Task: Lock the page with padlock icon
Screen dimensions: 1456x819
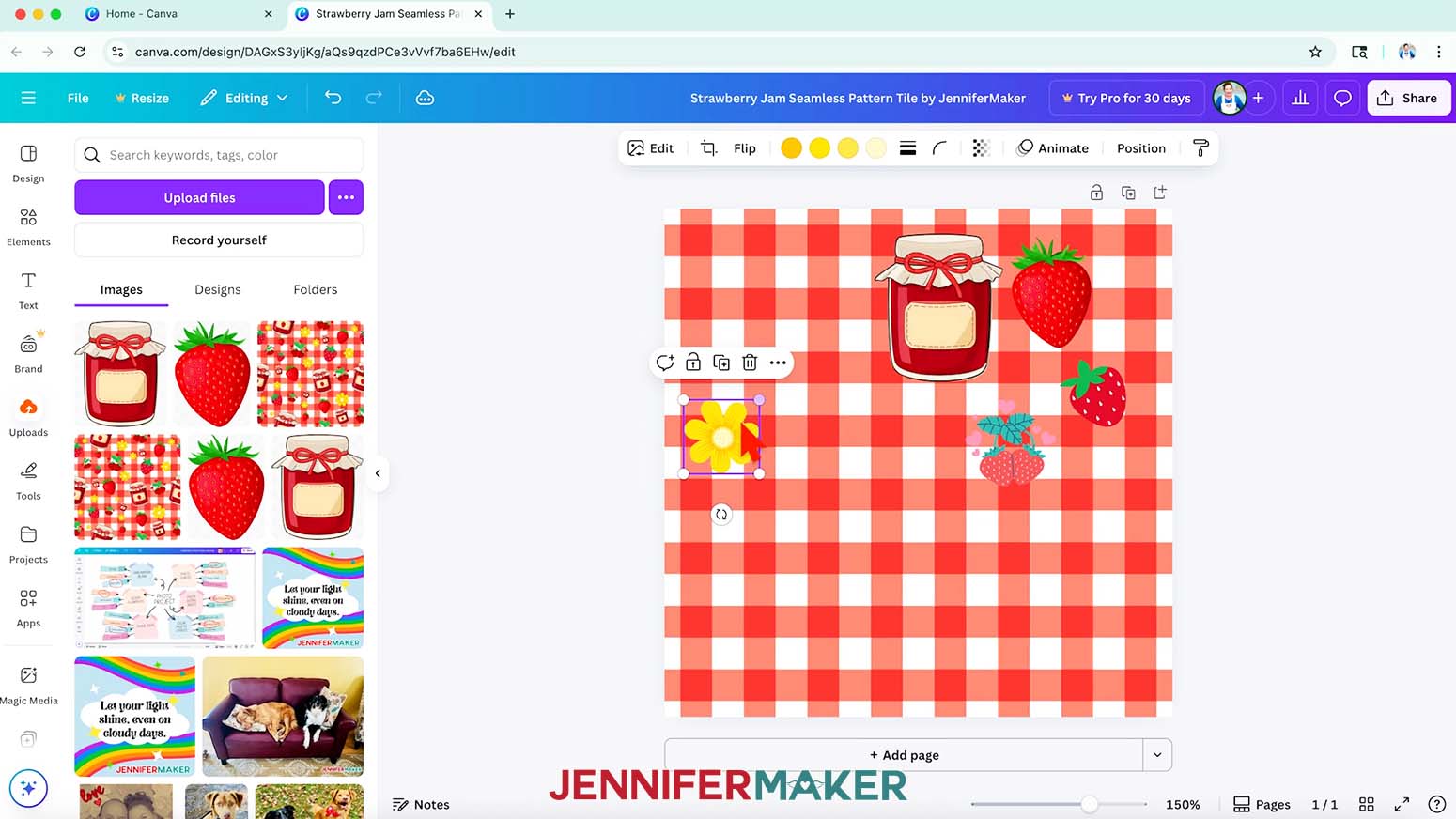Action: [x=1096, y=193]
